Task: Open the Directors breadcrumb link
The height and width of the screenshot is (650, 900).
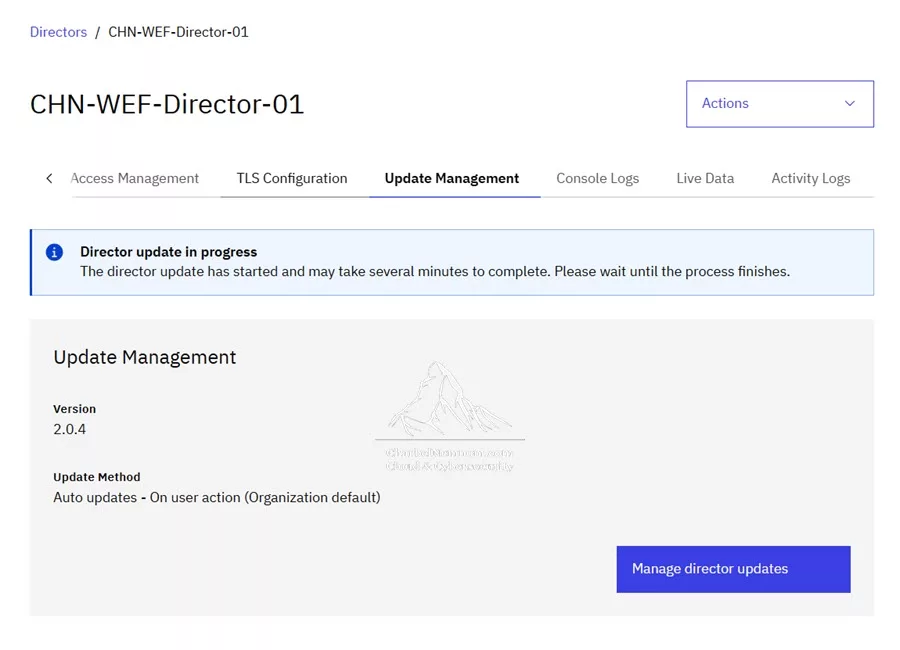Action: 59,32
